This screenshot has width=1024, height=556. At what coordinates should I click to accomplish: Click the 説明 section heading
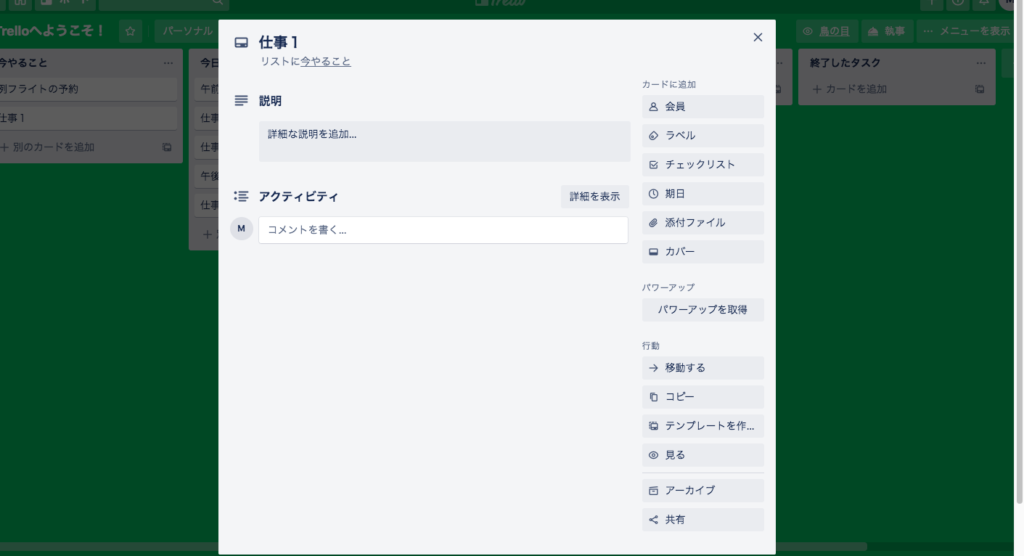[x=270, y=101]
